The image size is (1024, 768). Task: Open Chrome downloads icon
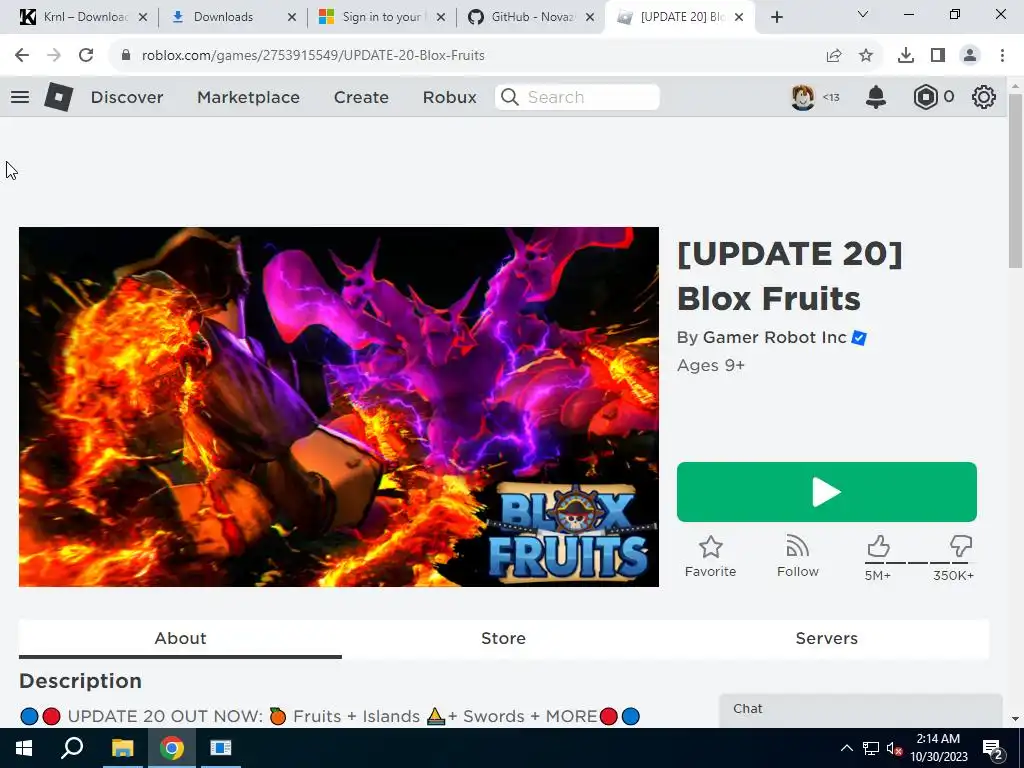pyautogui.click(x=906, y=56)
